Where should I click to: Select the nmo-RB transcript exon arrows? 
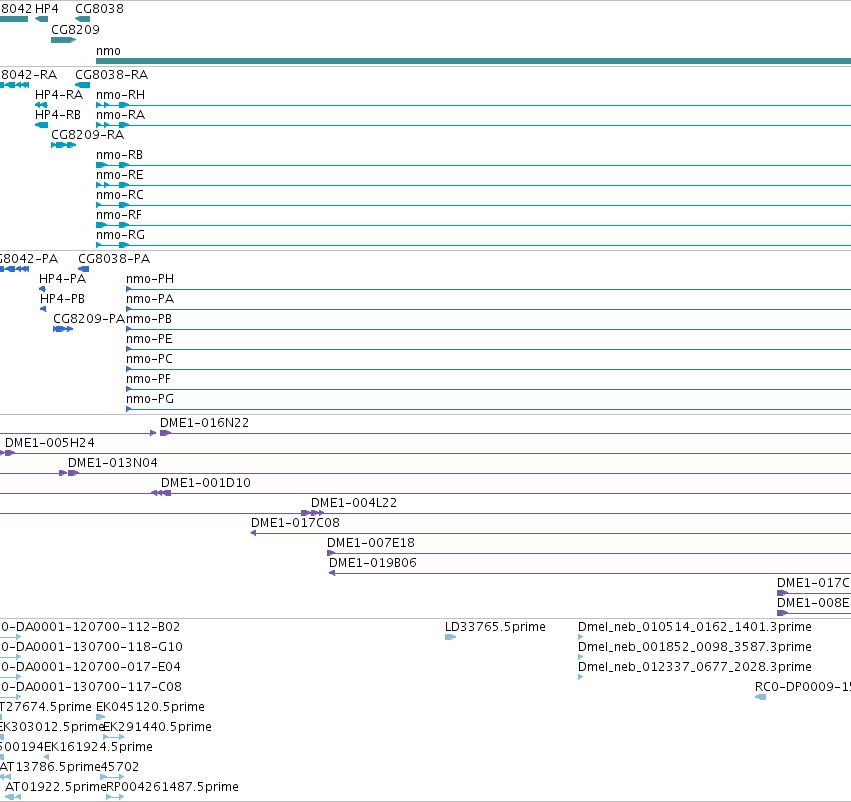click(112, 165)
